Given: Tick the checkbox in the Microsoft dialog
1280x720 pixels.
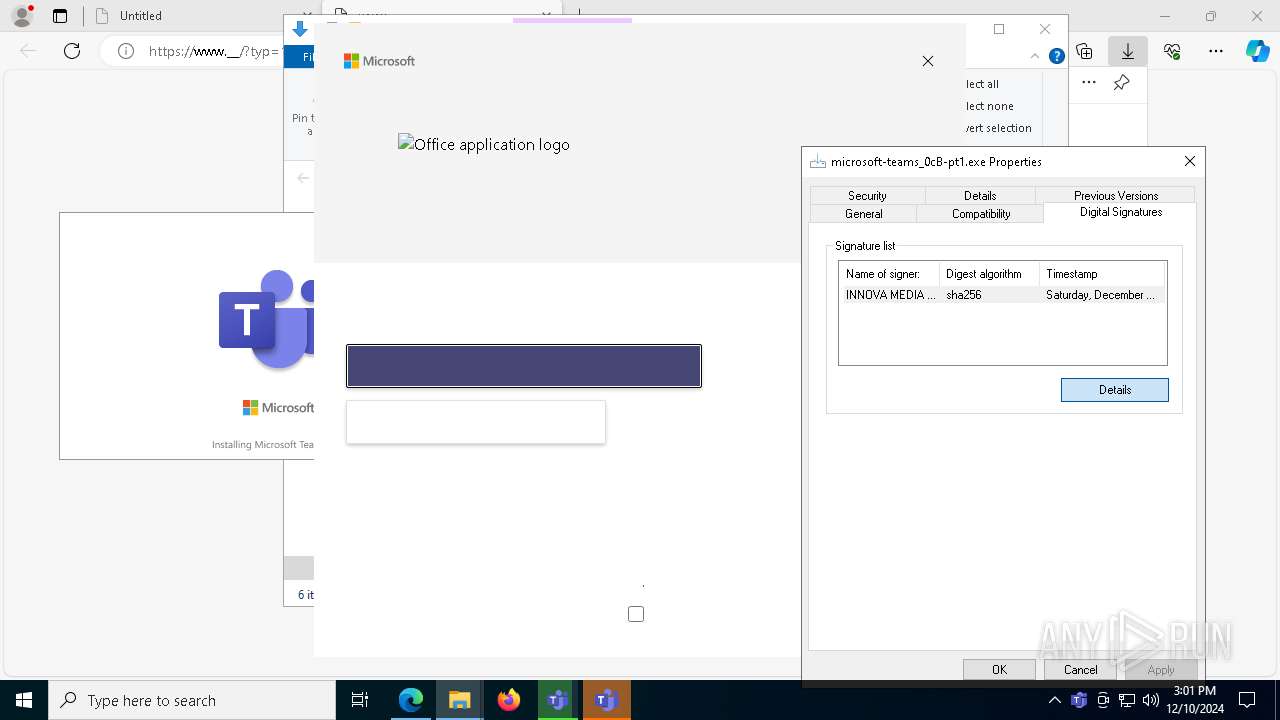Looking at the screenshot, I should click(636, 614).
